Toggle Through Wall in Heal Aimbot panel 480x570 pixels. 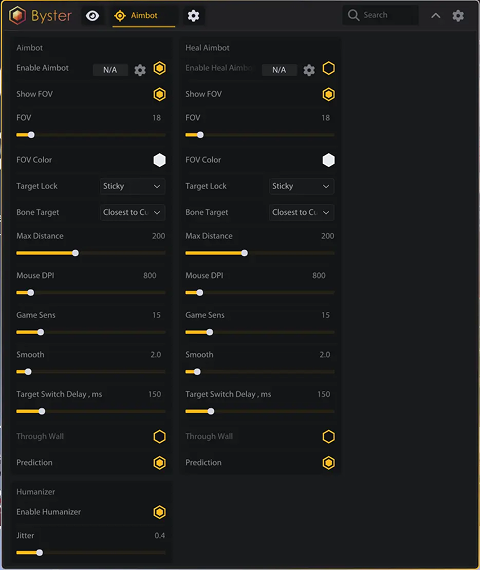(x=329, y=437)
